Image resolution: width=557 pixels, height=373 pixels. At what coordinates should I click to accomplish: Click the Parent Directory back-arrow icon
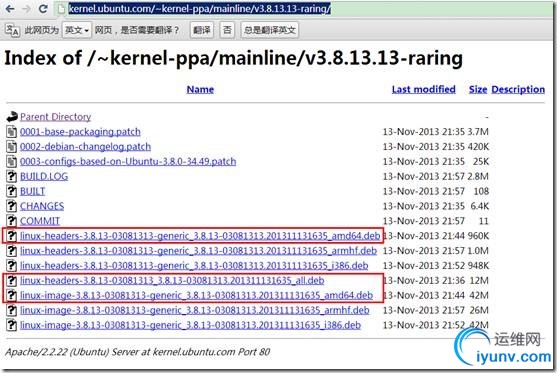12,117
